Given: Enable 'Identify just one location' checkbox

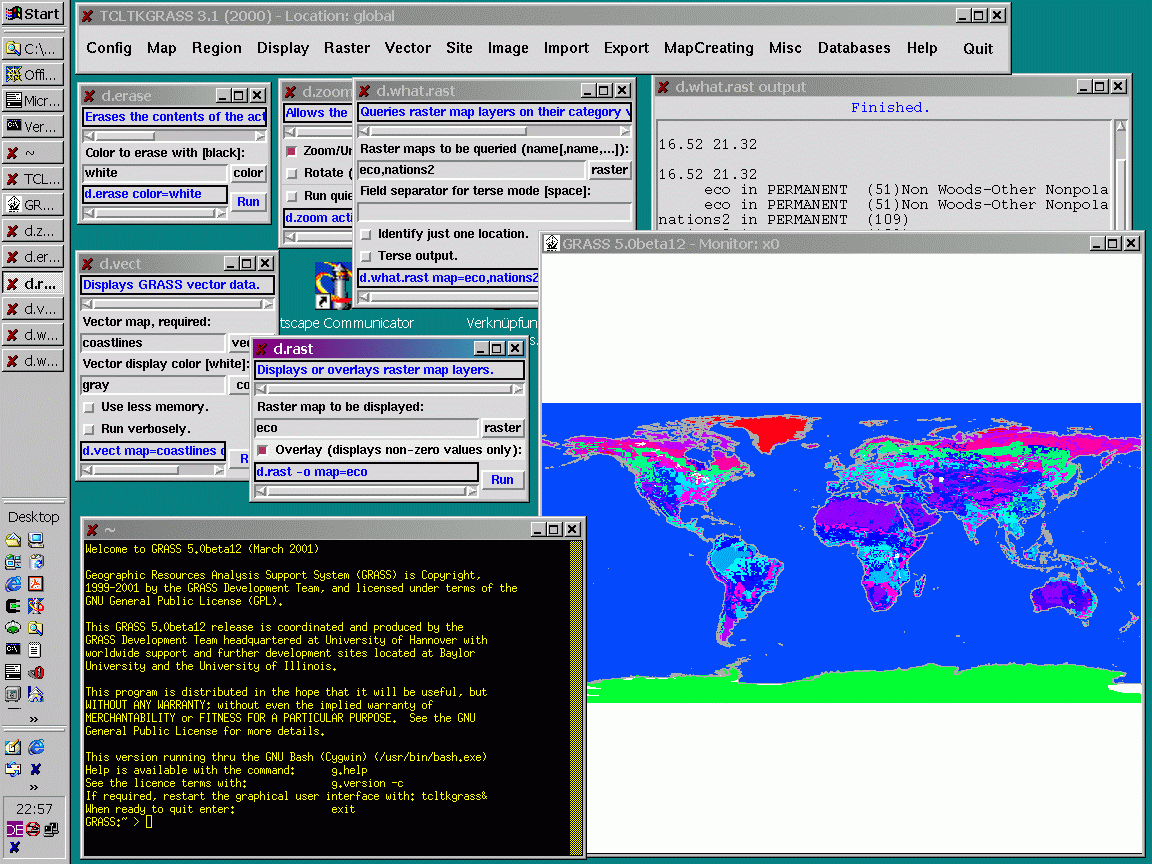Looking at the screenshot, I should 366,234.
